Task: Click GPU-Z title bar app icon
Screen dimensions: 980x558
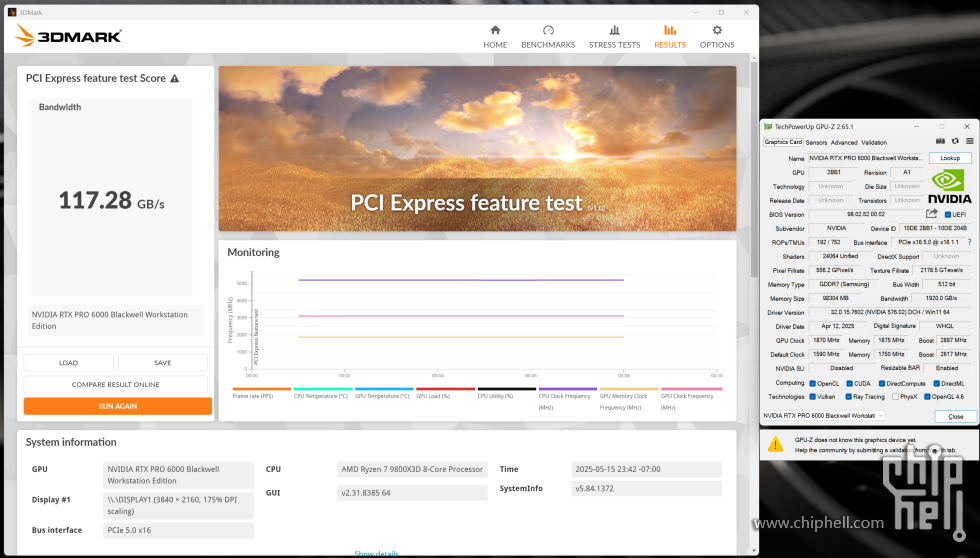Action: point(768,127)
